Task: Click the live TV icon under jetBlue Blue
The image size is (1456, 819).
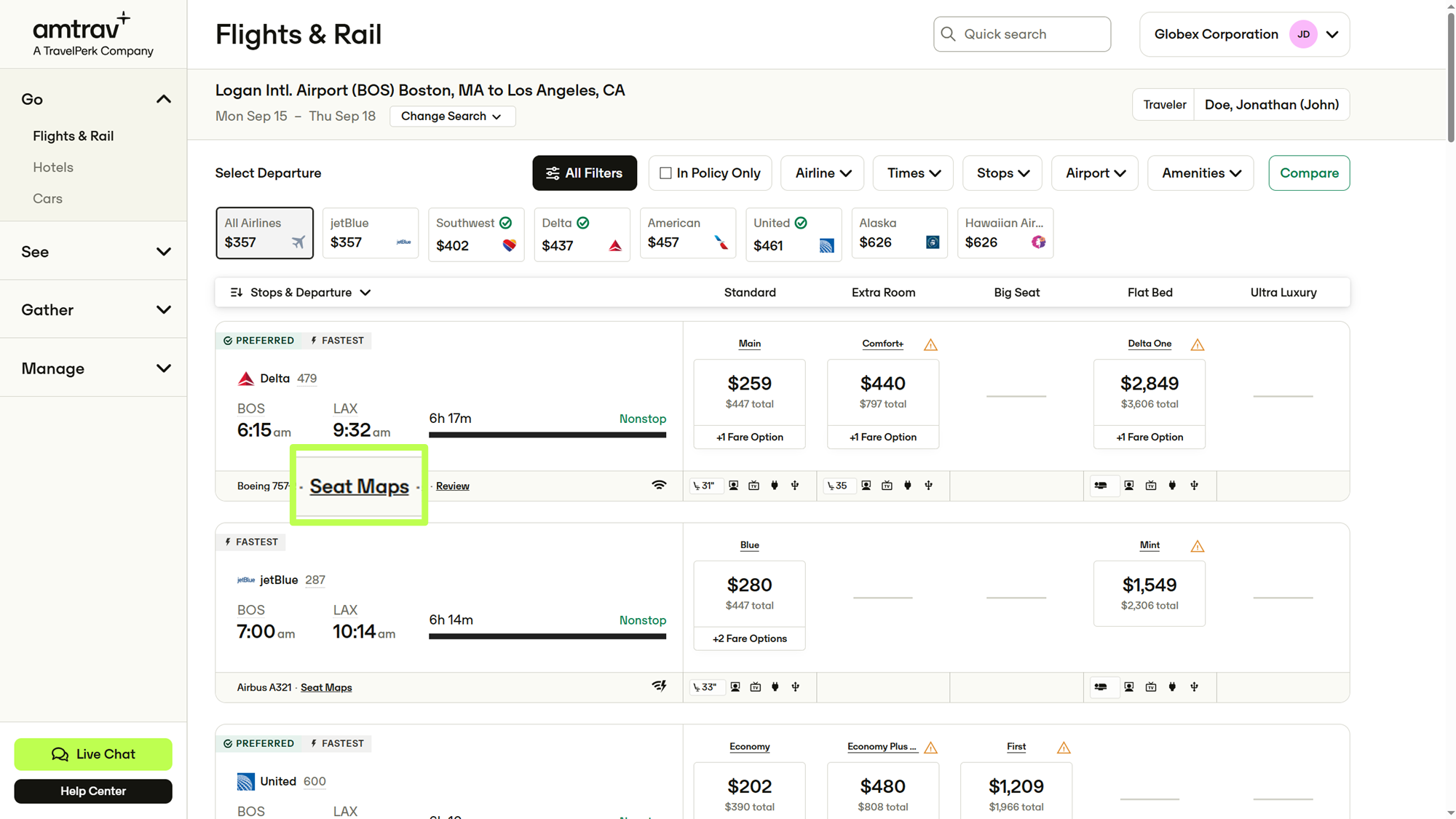Action: [756, 687]
